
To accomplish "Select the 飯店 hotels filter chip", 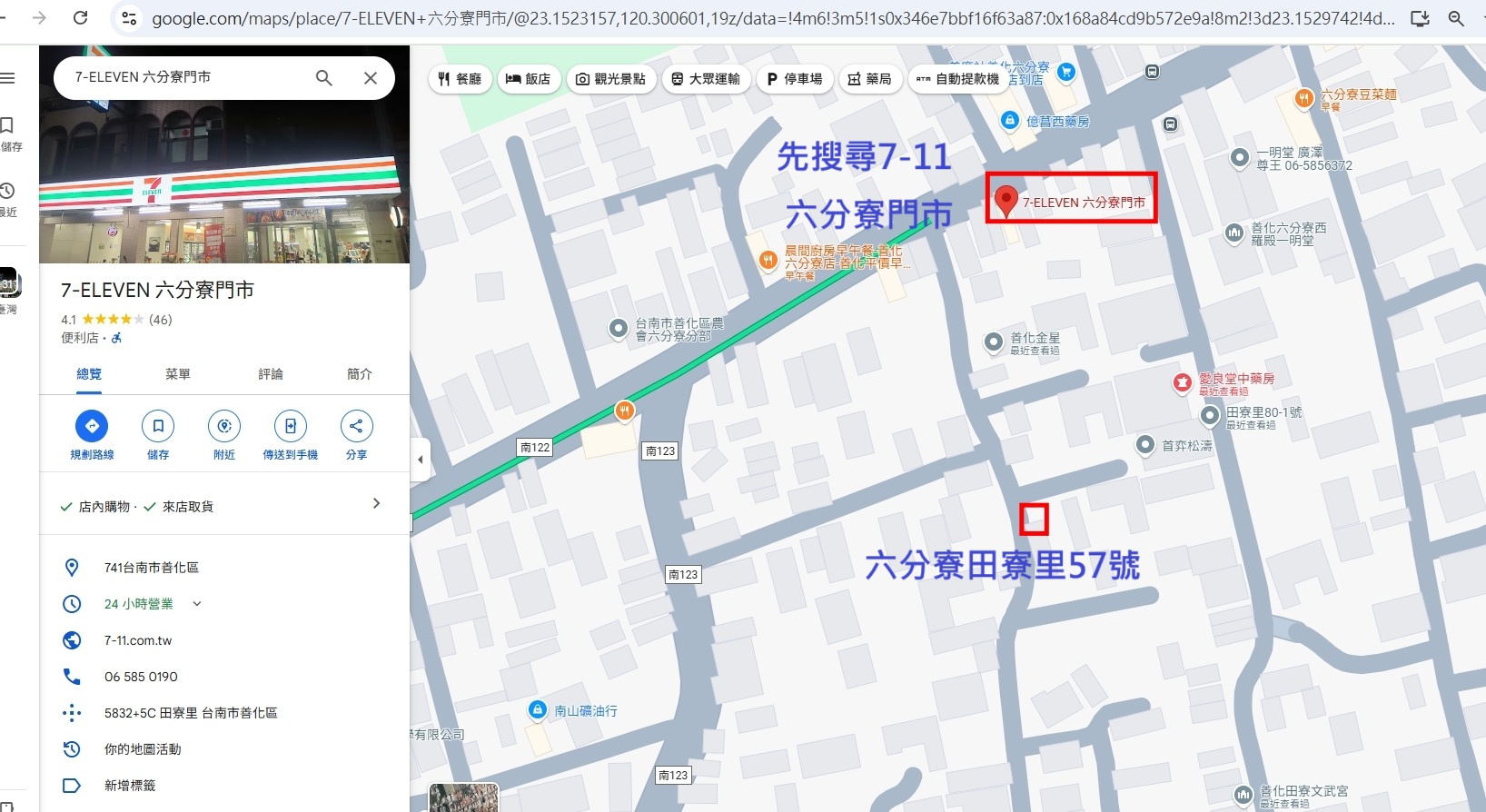I will (x=529, y=79).
